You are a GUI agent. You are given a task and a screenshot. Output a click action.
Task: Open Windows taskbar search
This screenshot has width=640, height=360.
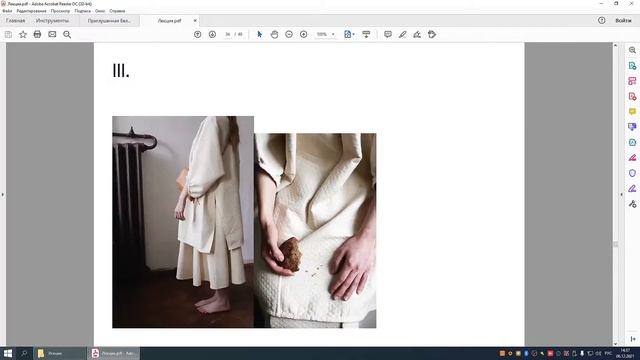[x=24, y=353]
